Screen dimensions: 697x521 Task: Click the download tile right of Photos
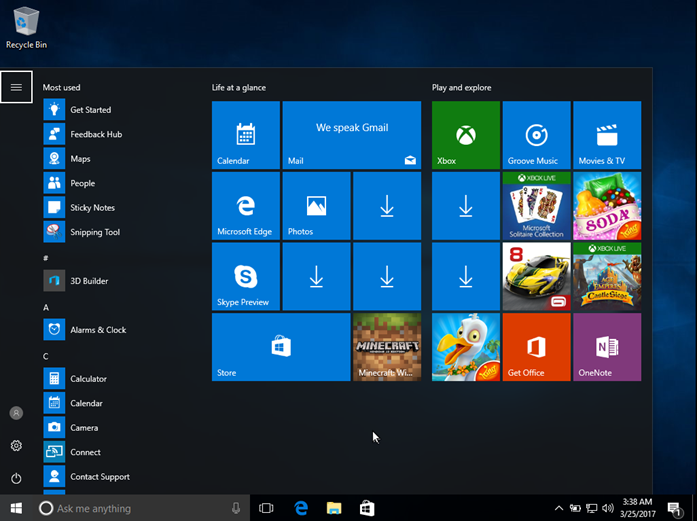[x=387, y=206]
